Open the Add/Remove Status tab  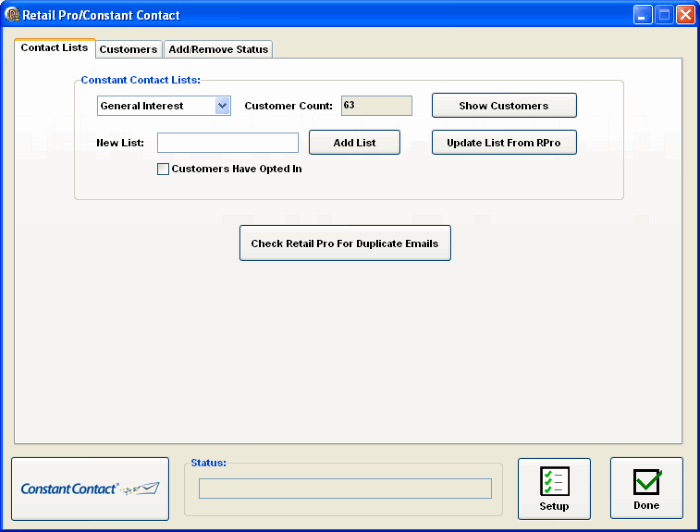pos(218,49)
